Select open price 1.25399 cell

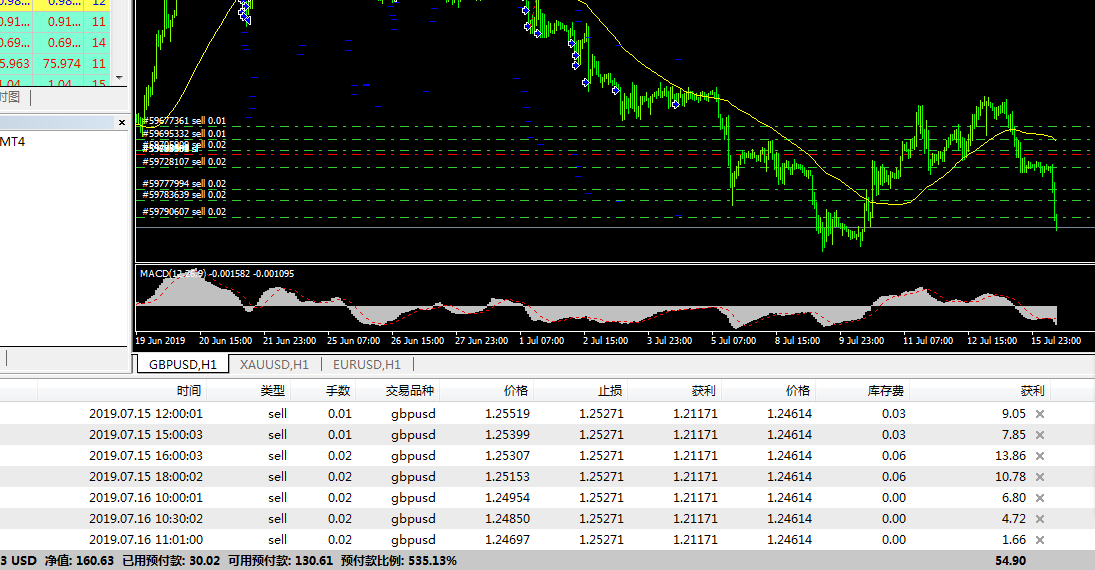(508, 434)
